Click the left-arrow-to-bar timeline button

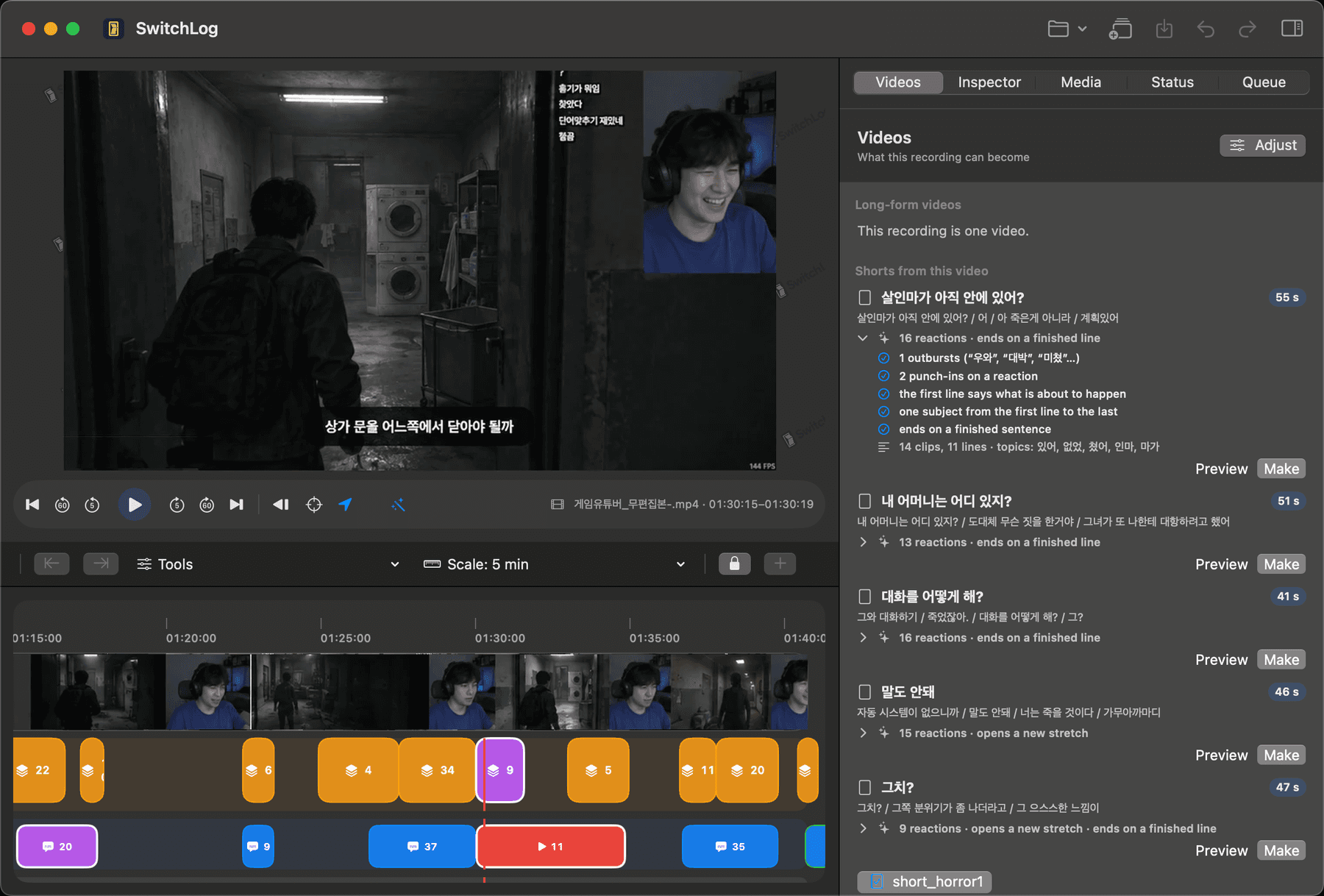click(51, 563)
